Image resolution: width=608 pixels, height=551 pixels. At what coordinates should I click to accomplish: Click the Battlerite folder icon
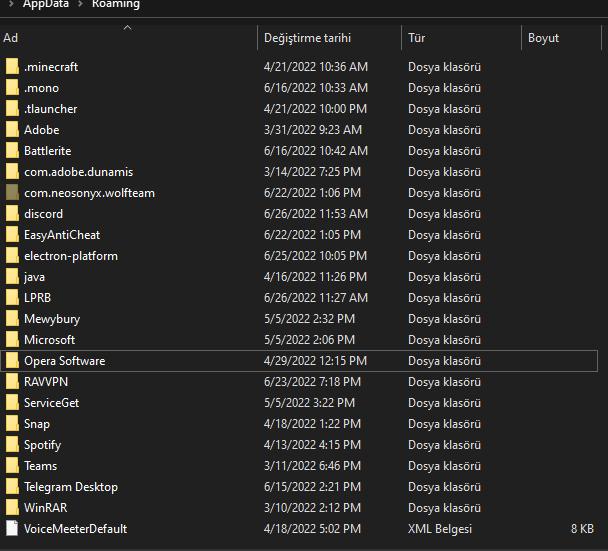pyautogui.click(x=12, y=150)
